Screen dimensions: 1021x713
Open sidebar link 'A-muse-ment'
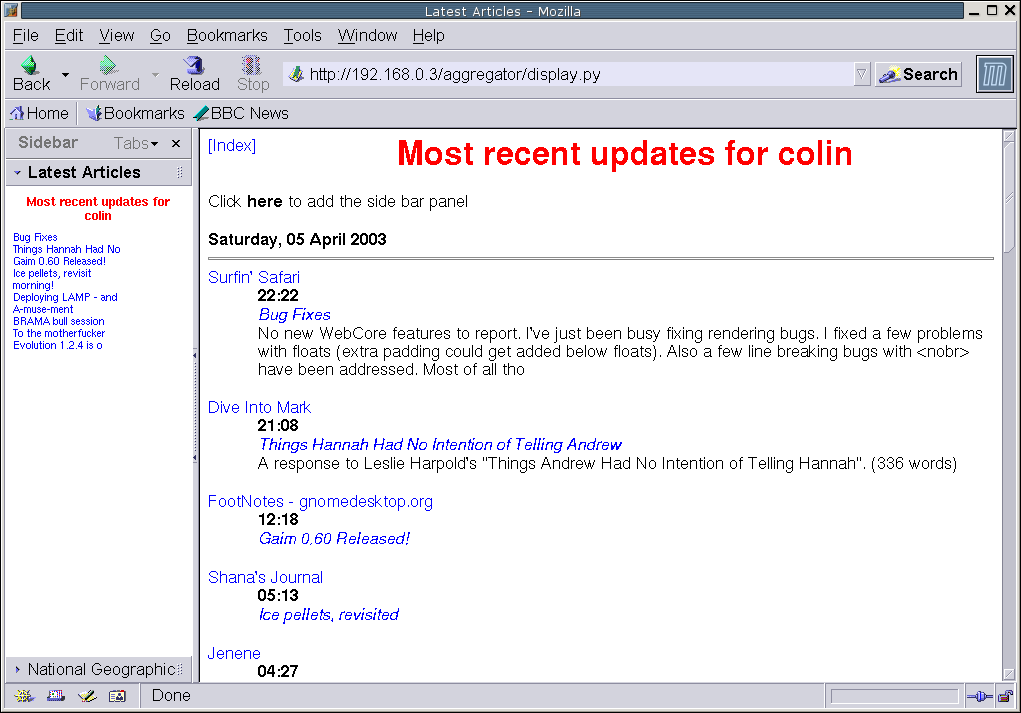(43, 309)
